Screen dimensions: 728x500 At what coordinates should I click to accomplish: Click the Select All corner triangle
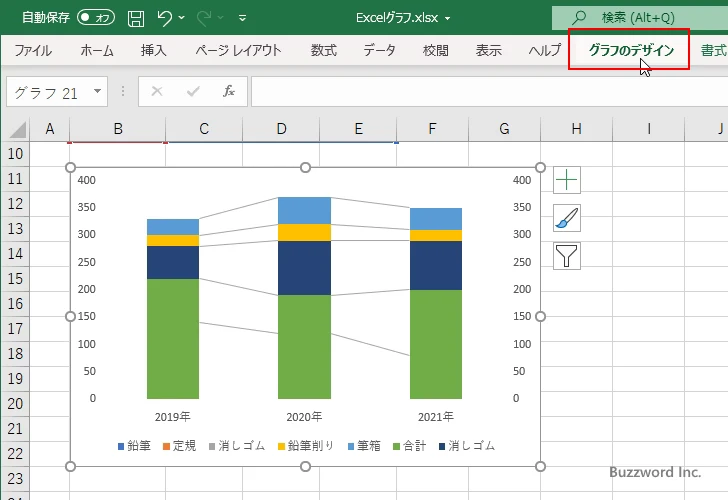click(x=18, y=130)
